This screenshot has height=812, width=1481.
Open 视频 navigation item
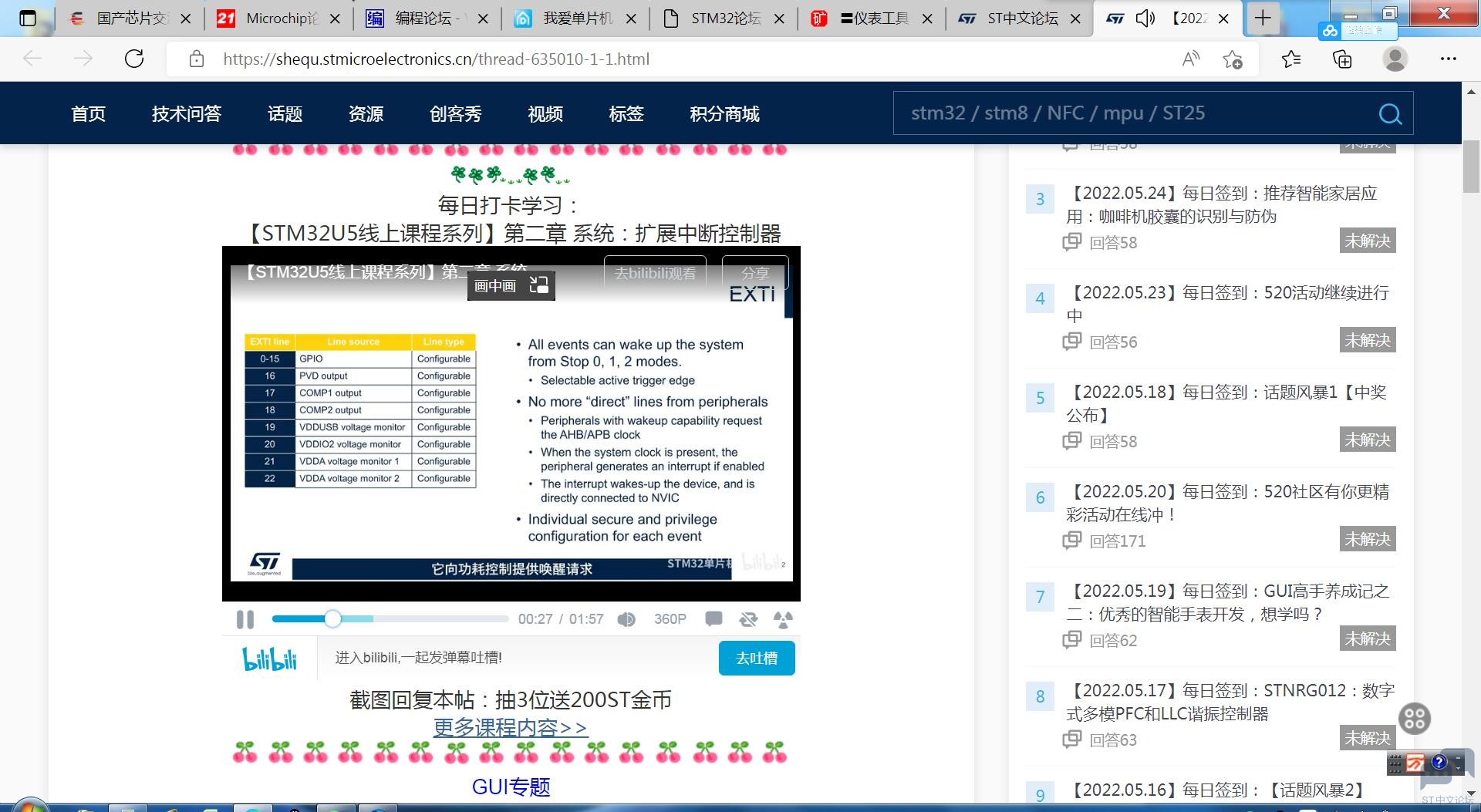[545, 114]
